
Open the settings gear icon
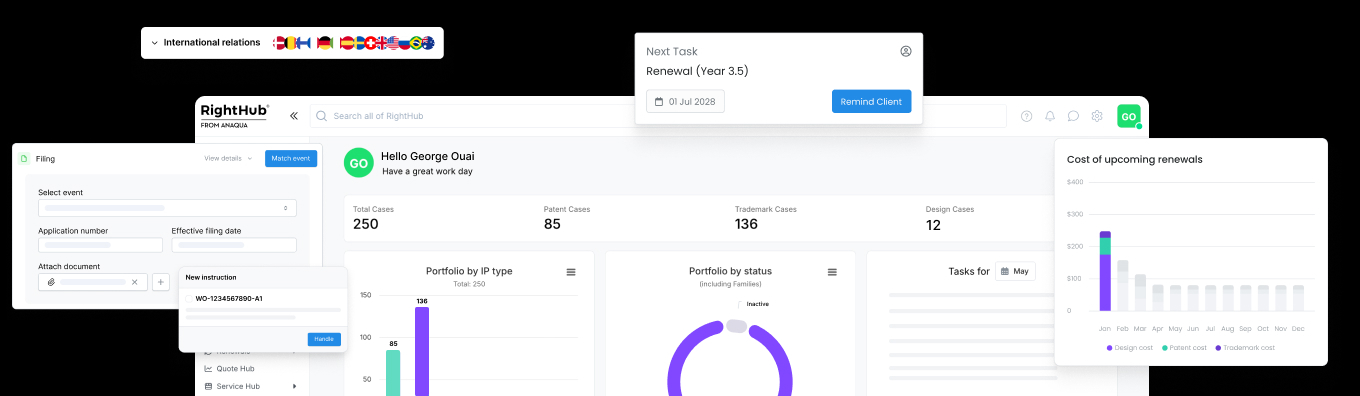pos(1097,116)
